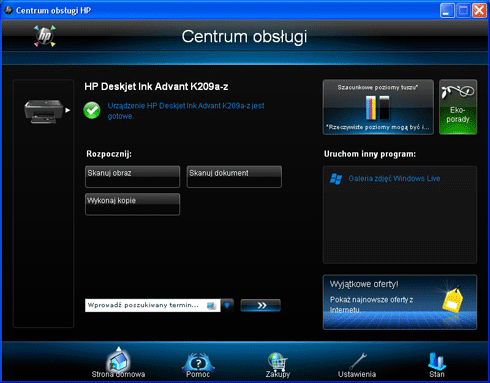This screenshot has width=490, height=383.
Task: Start Skanuj dokument
Action: 234,177
